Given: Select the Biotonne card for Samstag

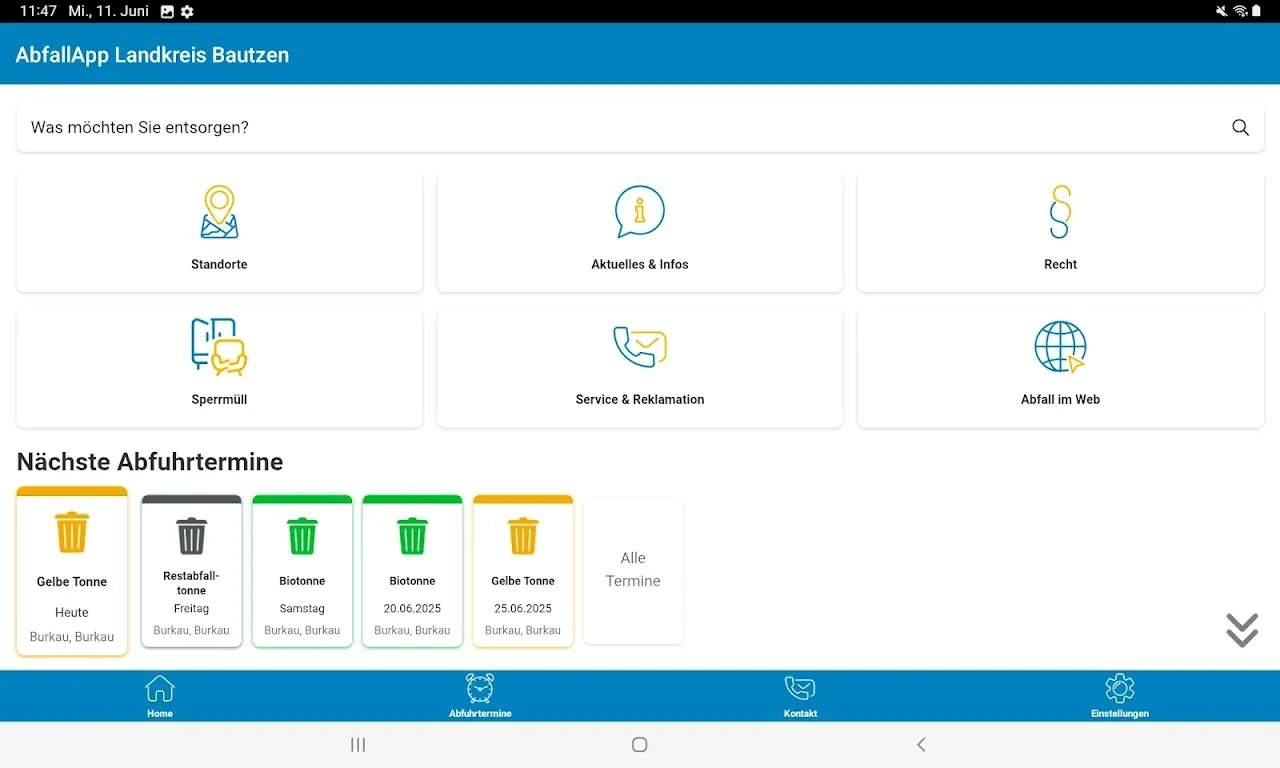Looking at the screenshot, I should [302, 572].
